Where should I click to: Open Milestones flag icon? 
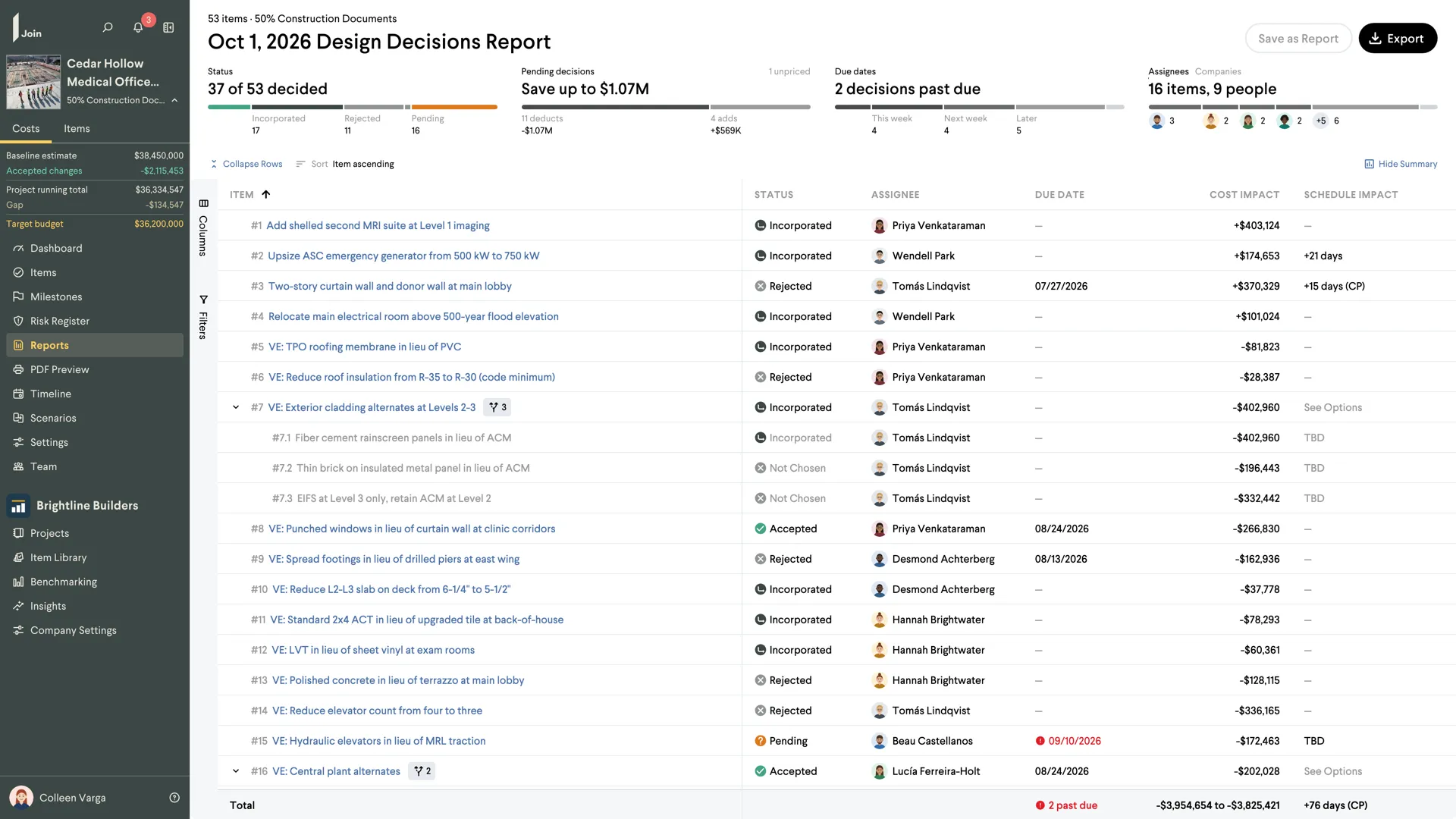(x=18, y=297)
